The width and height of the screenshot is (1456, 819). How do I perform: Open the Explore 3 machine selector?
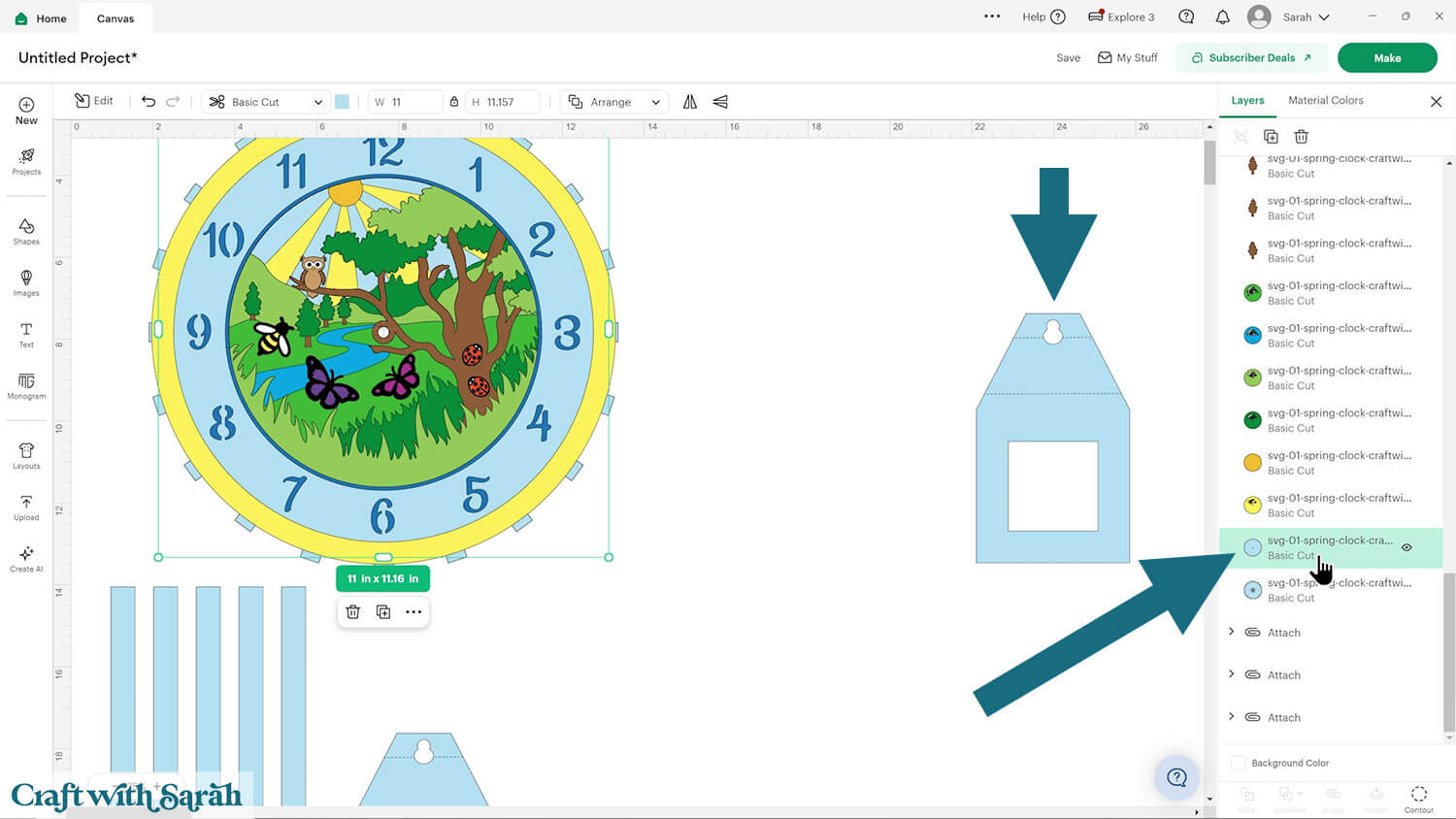tap(1121, 16)
